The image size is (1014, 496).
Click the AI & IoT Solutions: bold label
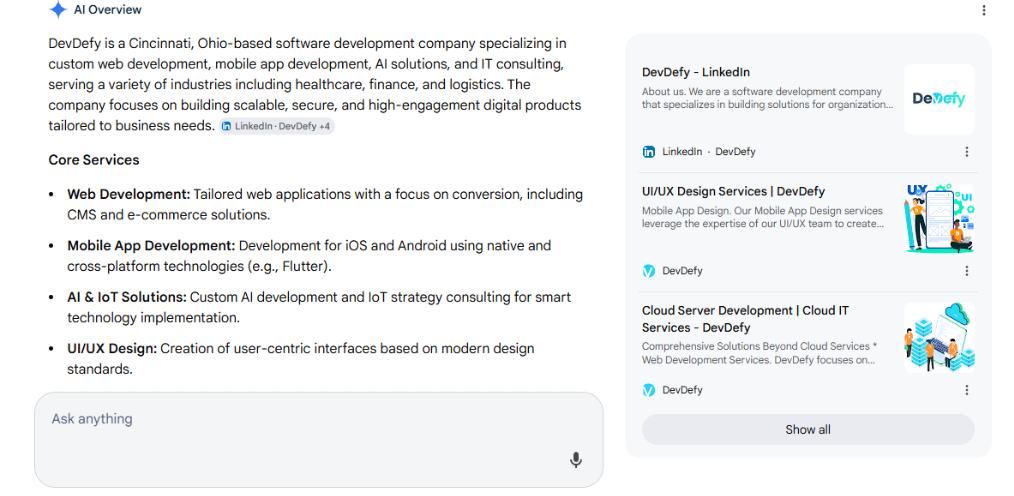click(127, 297)
